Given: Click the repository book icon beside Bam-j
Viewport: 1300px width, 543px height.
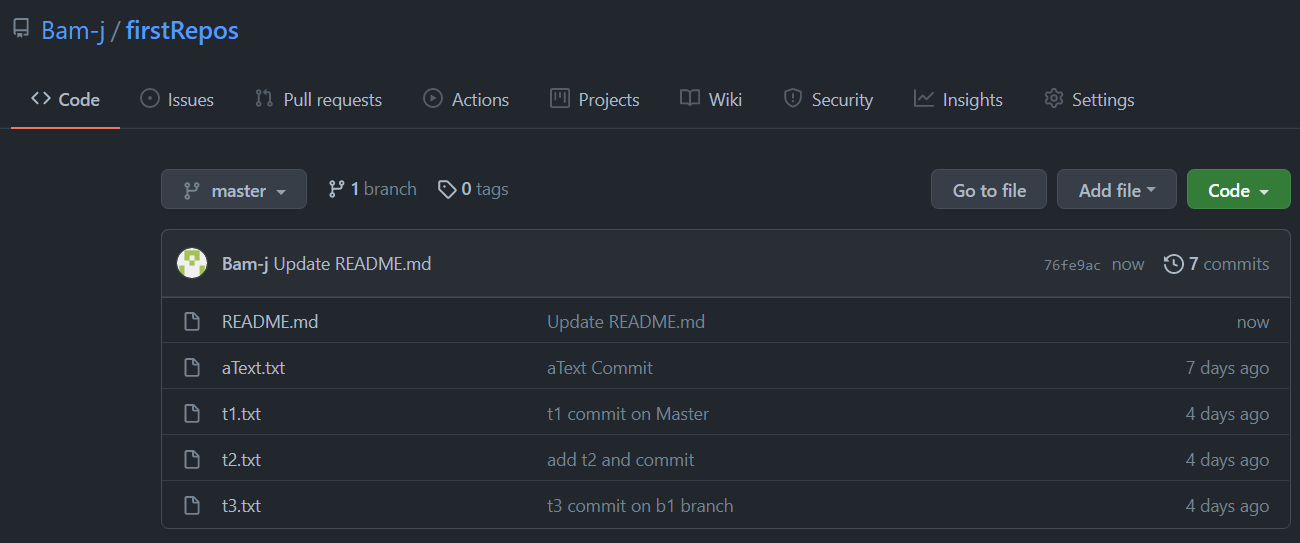Looking at the screenshot, I should coord(20,29).
